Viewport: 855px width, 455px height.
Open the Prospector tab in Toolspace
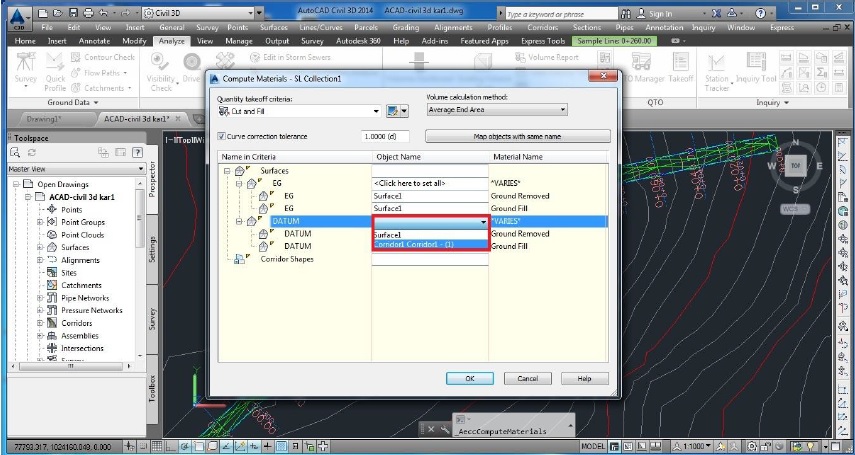coord(152,179)
